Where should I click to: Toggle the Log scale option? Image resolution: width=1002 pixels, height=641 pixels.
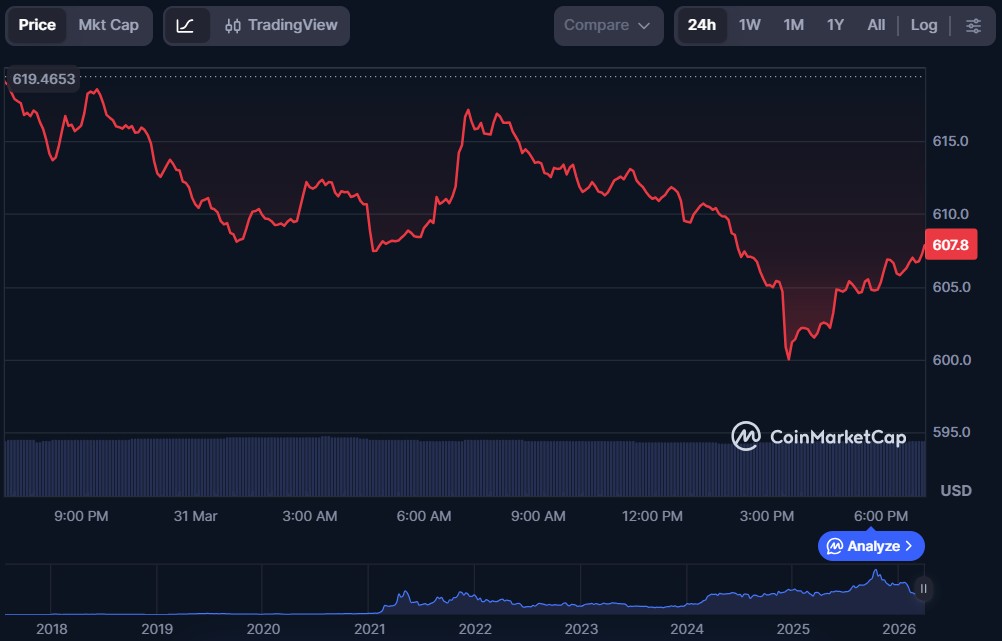pyautogui.click(x=924, y=25)
